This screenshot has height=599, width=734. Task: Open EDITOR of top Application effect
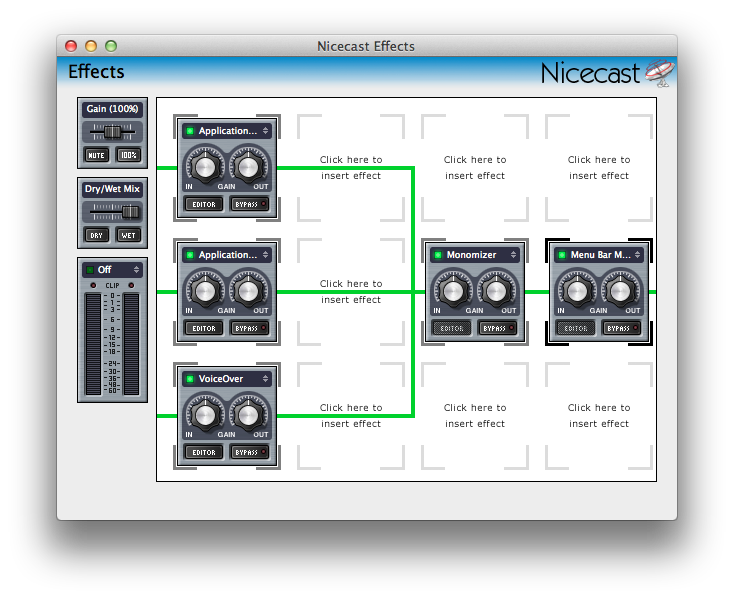[x=204, y=204]
